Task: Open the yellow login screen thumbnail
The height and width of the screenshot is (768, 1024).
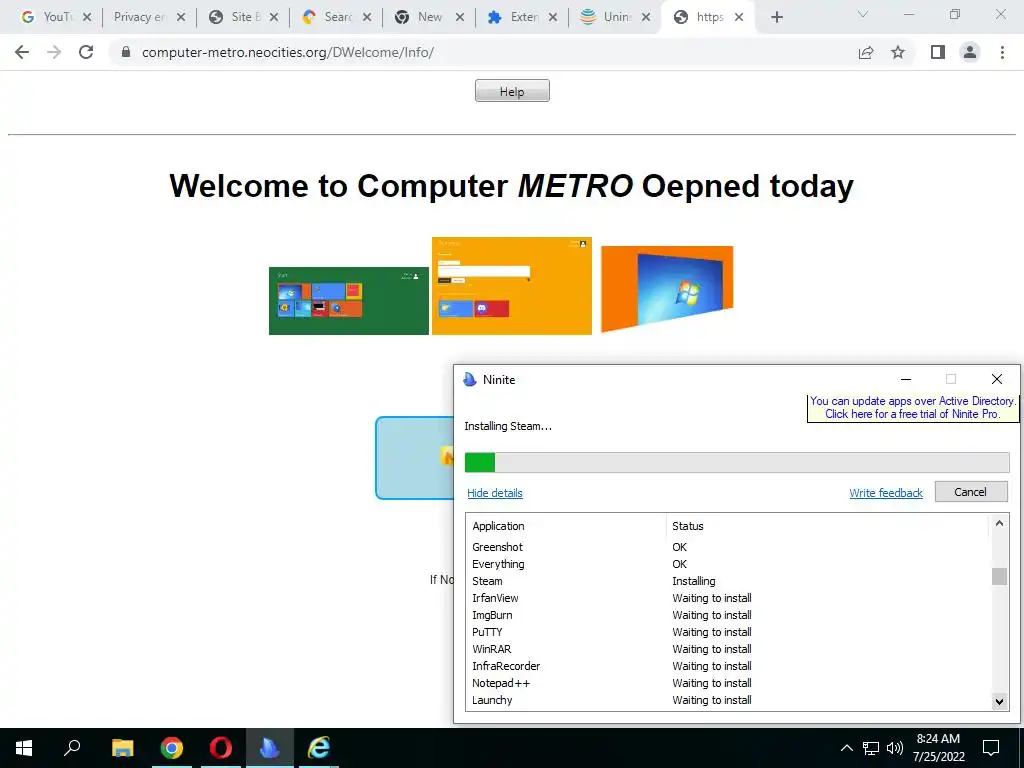Action: coord(512,286)
